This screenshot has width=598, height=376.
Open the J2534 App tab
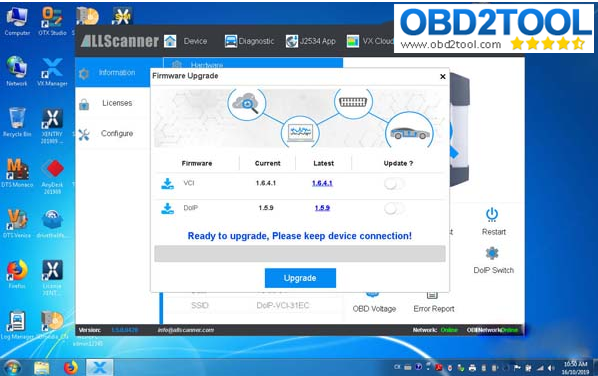coord(311,41)
